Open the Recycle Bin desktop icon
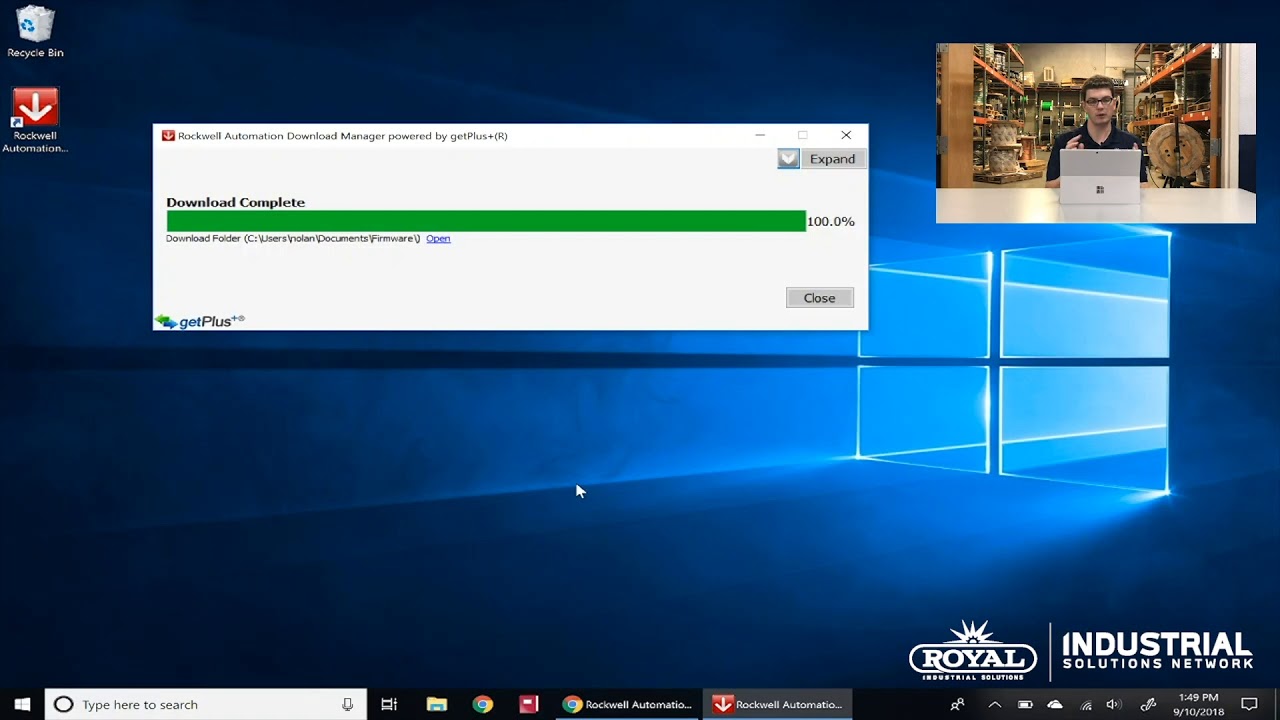 click(x=35, y=31)
